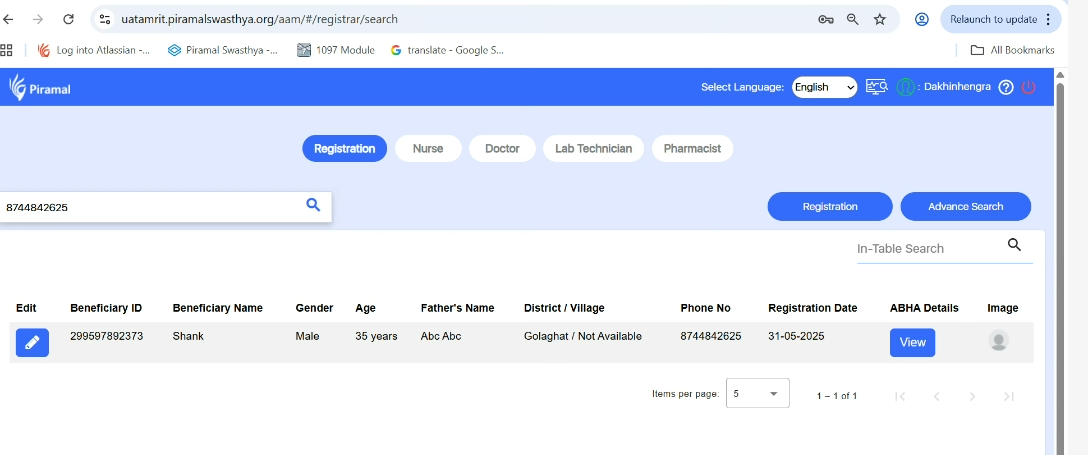Viewport: 1088px width, 455px height.
Task: Expand the Select Language dropdown
Action: coord(824,87)
